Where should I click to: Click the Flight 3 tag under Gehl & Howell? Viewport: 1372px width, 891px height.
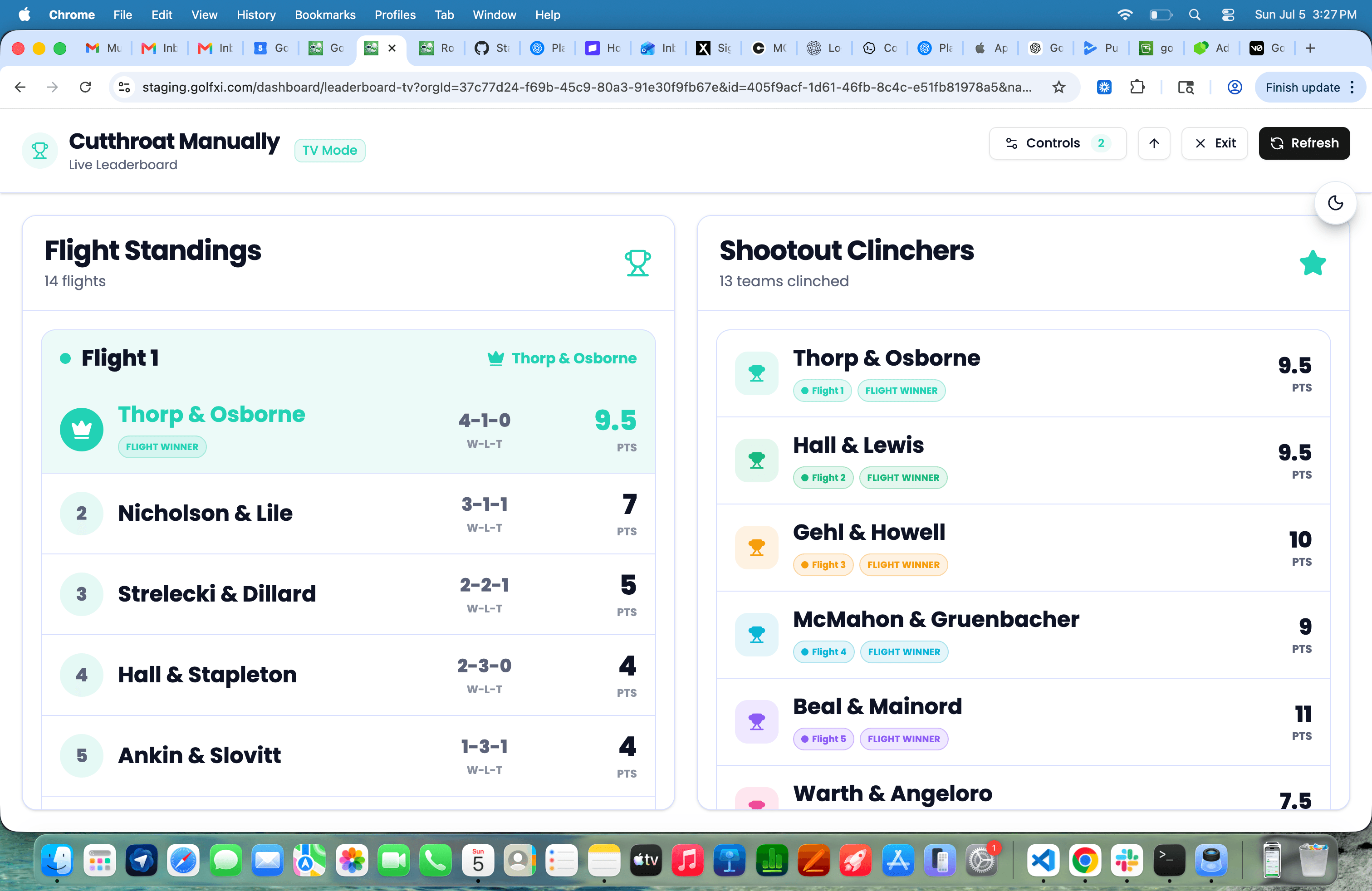pos(823,565)
